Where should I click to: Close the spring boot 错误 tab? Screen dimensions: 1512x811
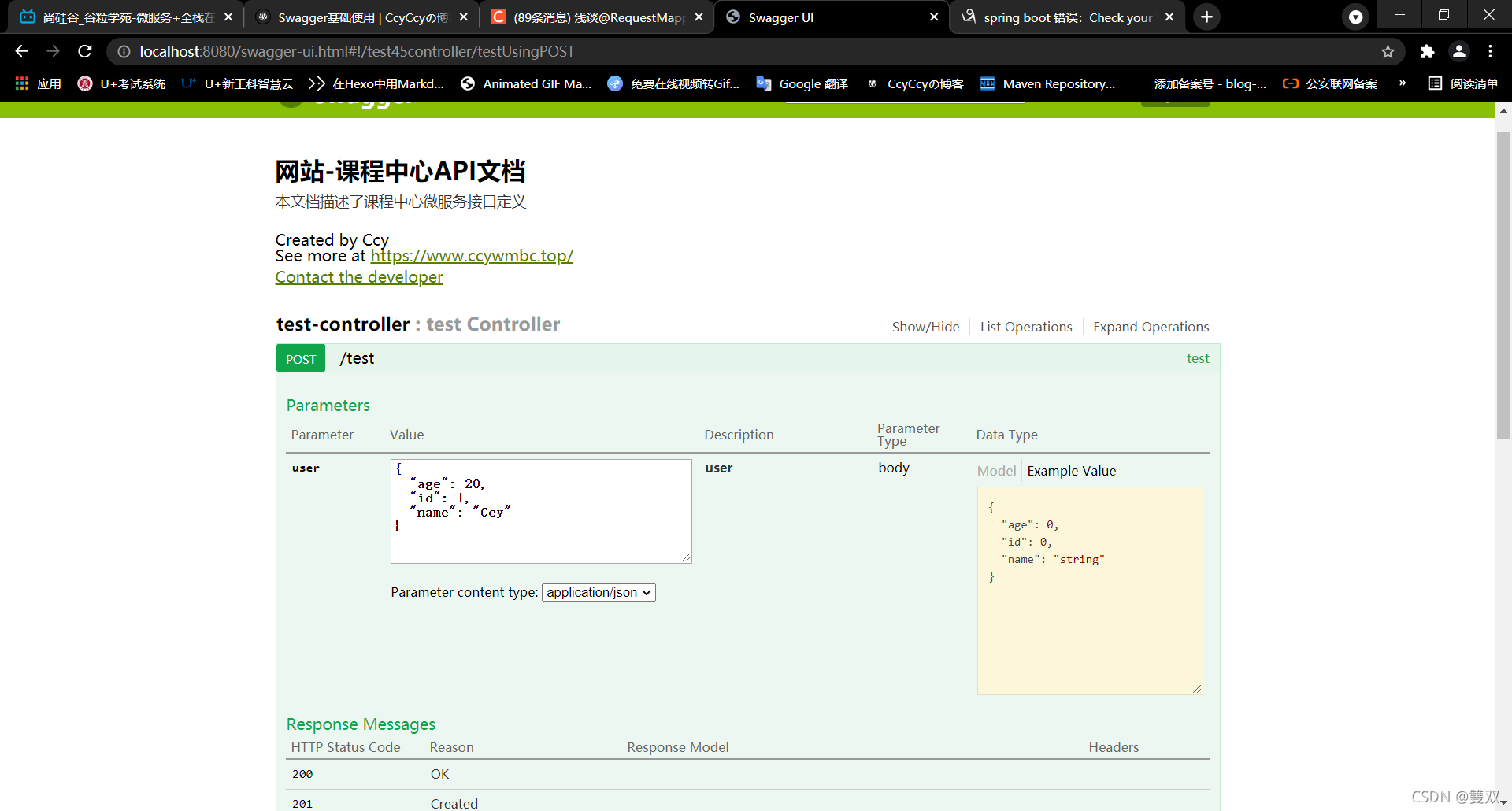coord(1169,17)
